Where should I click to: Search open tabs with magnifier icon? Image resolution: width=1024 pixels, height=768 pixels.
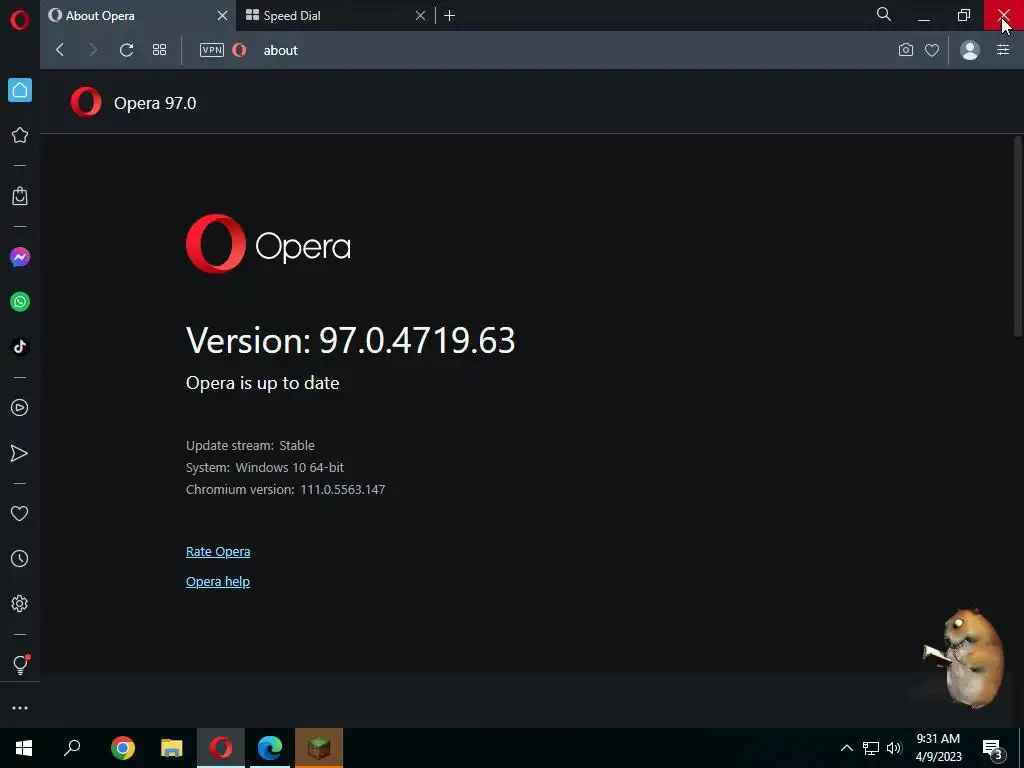click(x=884, y=14)
